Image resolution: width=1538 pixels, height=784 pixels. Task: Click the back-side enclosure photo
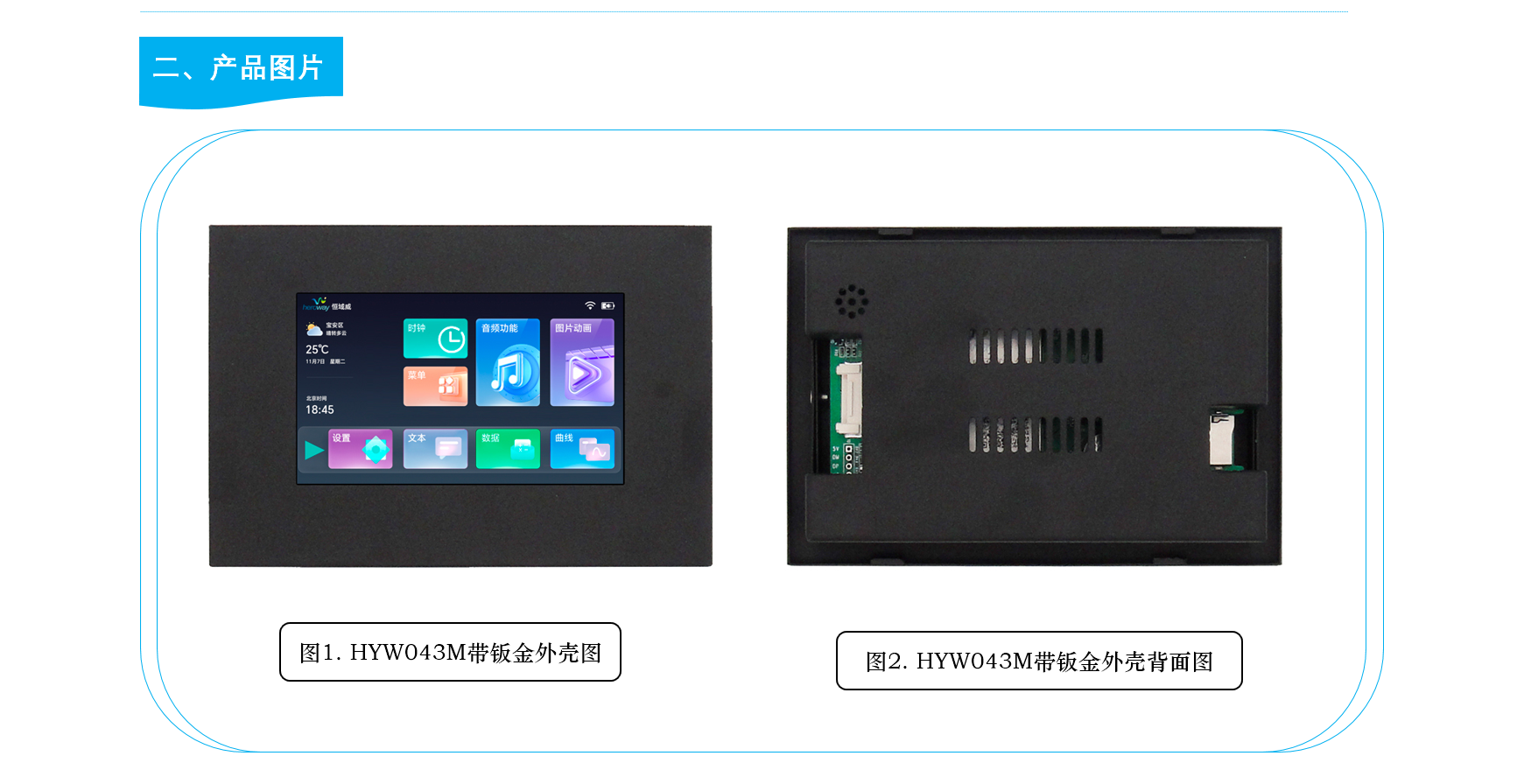(1034, 396)
